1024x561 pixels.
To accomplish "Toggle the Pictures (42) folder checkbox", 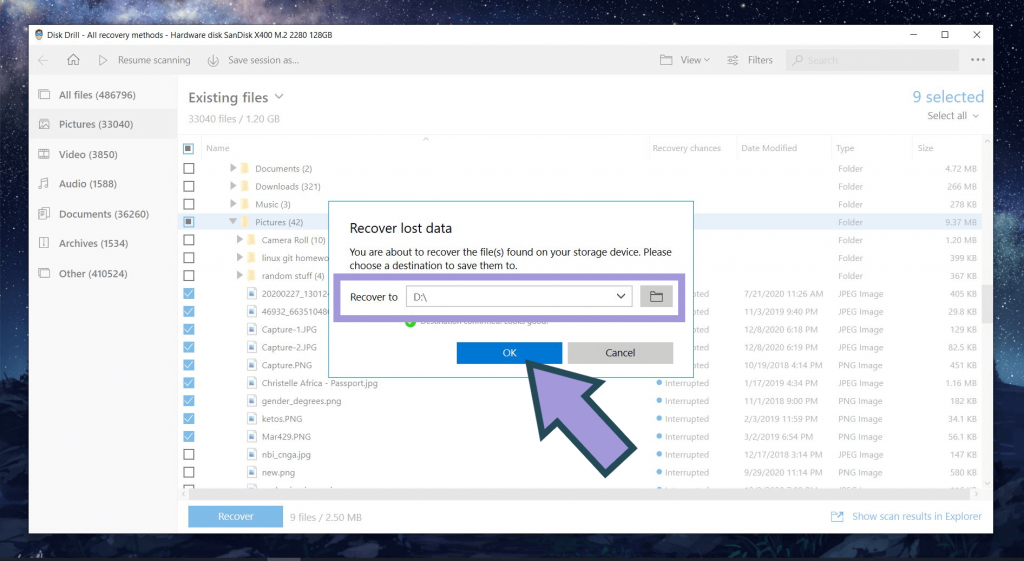I will click(189, 222).
